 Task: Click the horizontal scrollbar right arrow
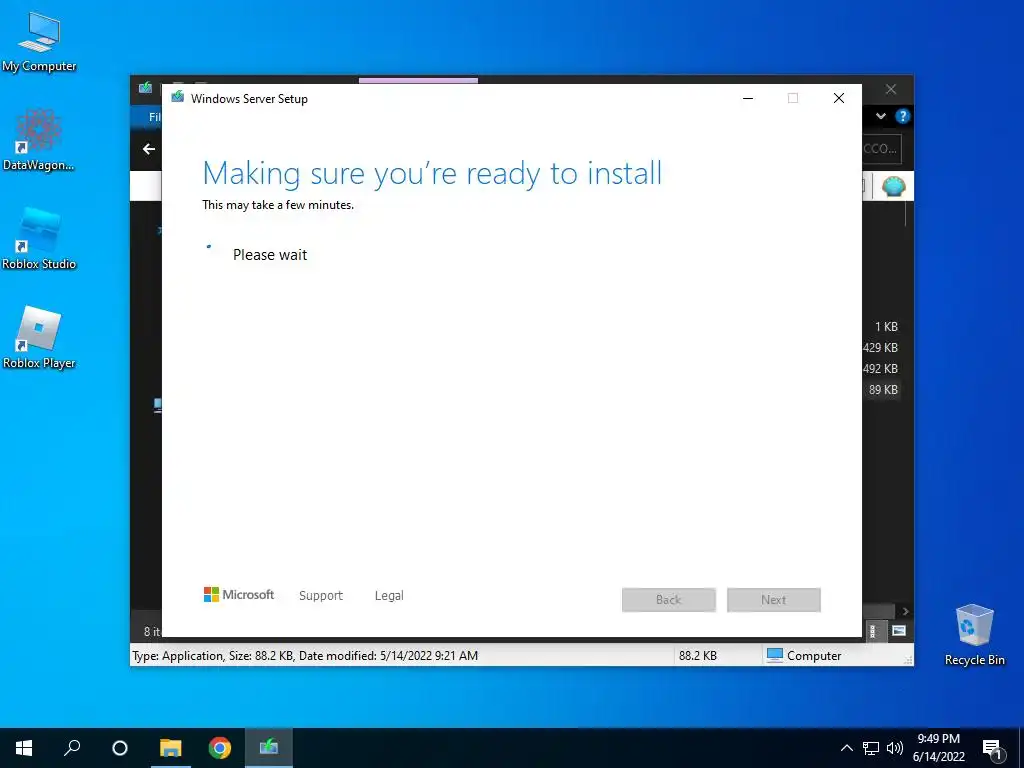pos(905,611)
